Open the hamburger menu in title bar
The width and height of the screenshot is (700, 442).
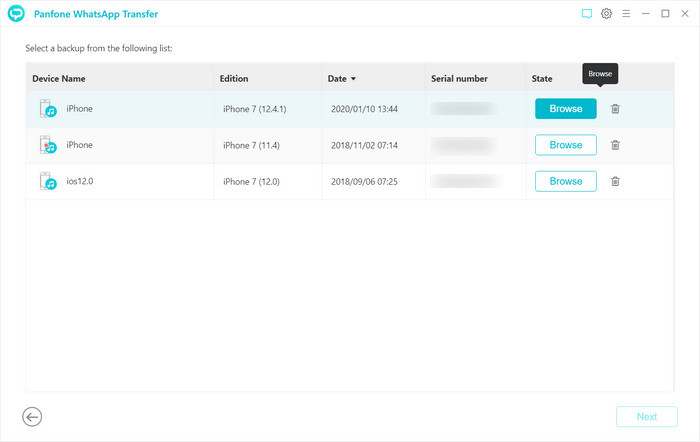[x=626, y=14]
